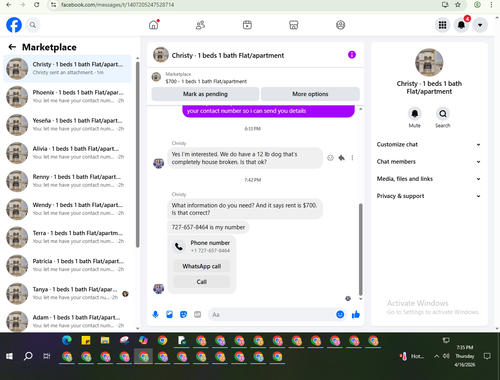Open the Tanya conversation in the list
The image size is (500, 380).
pos(67,293)
